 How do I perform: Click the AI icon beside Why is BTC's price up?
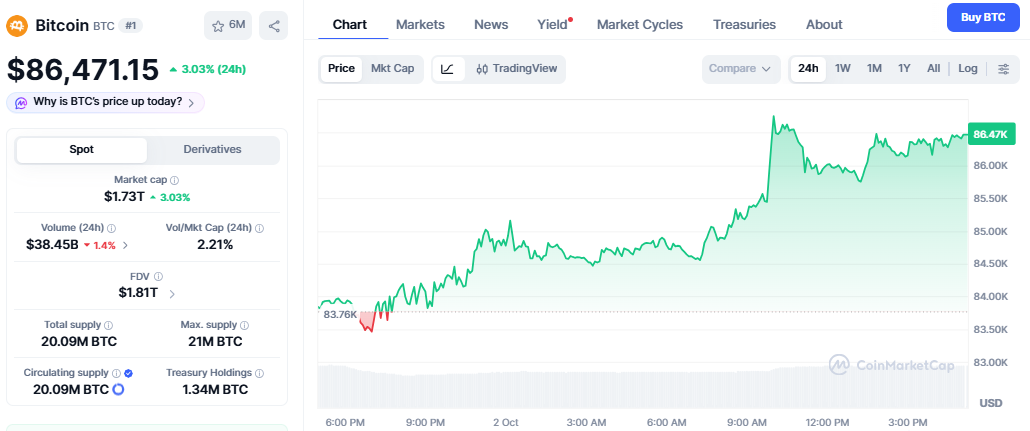(21, 102)
